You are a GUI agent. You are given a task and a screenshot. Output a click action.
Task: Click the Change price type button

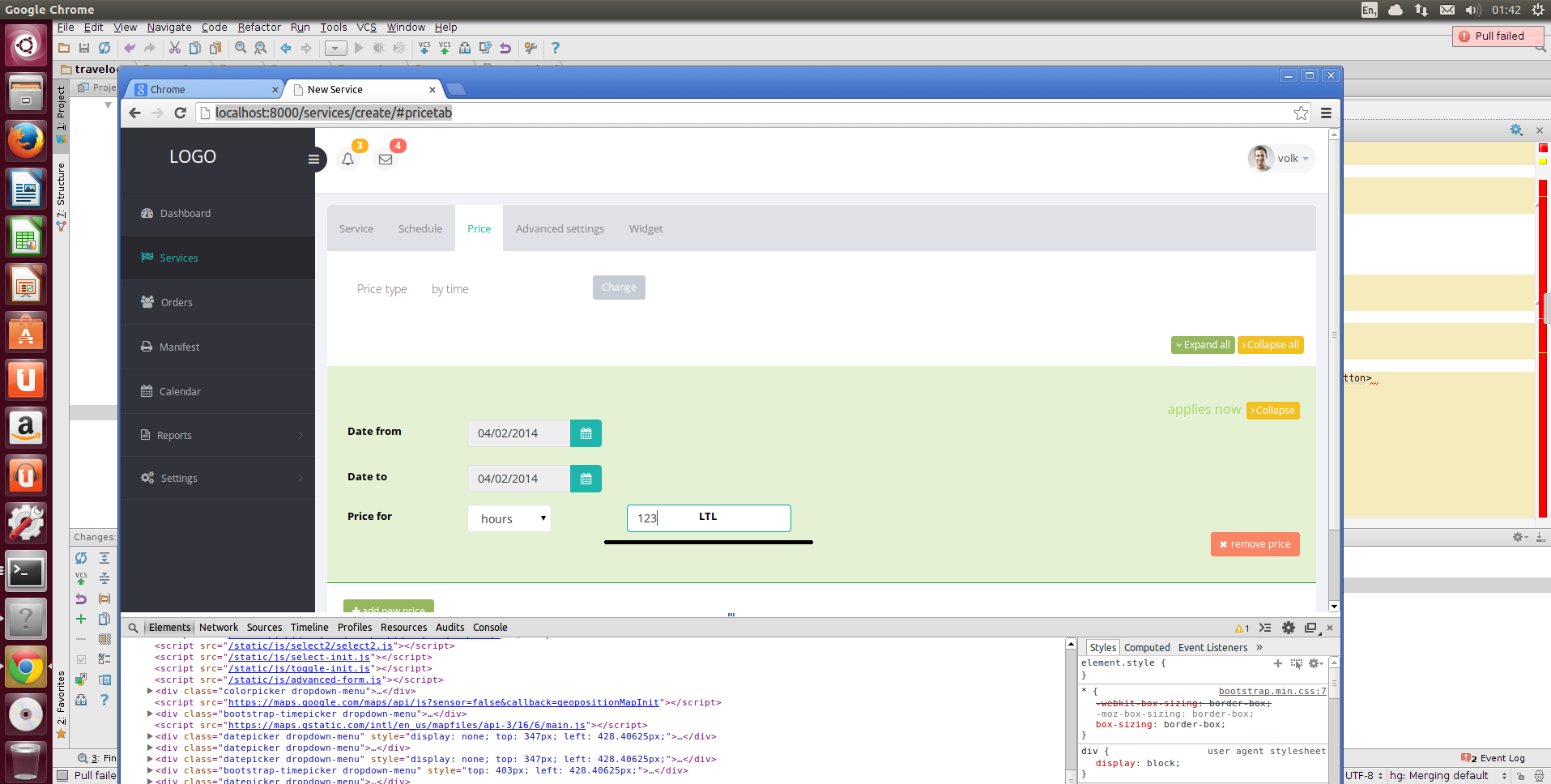[x=619, y=288]
